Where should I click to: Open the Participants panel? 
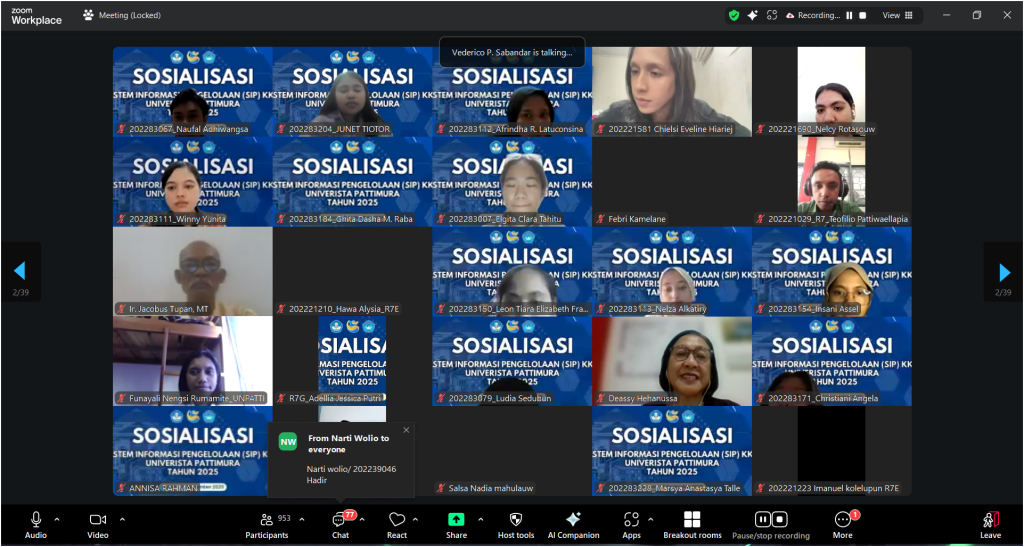coord(266,524)
